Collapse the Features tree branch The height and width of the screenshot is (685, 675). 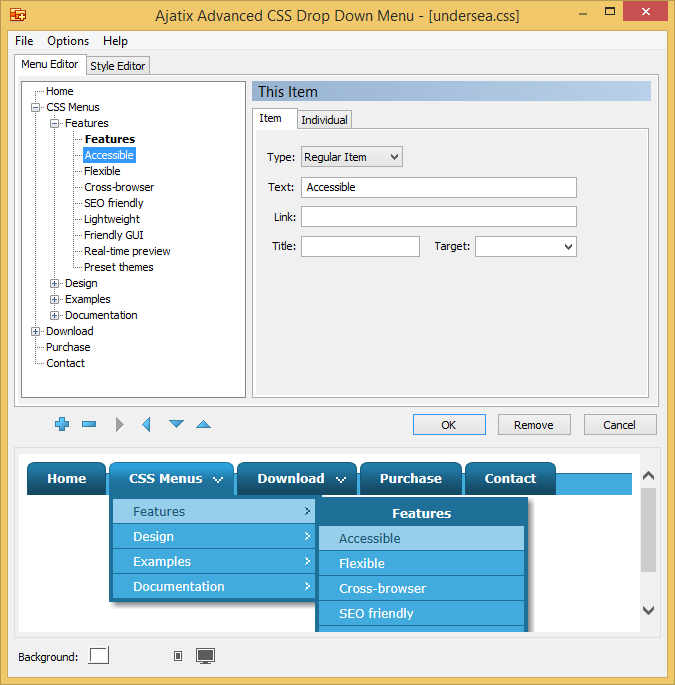click(x=54, y=124)
